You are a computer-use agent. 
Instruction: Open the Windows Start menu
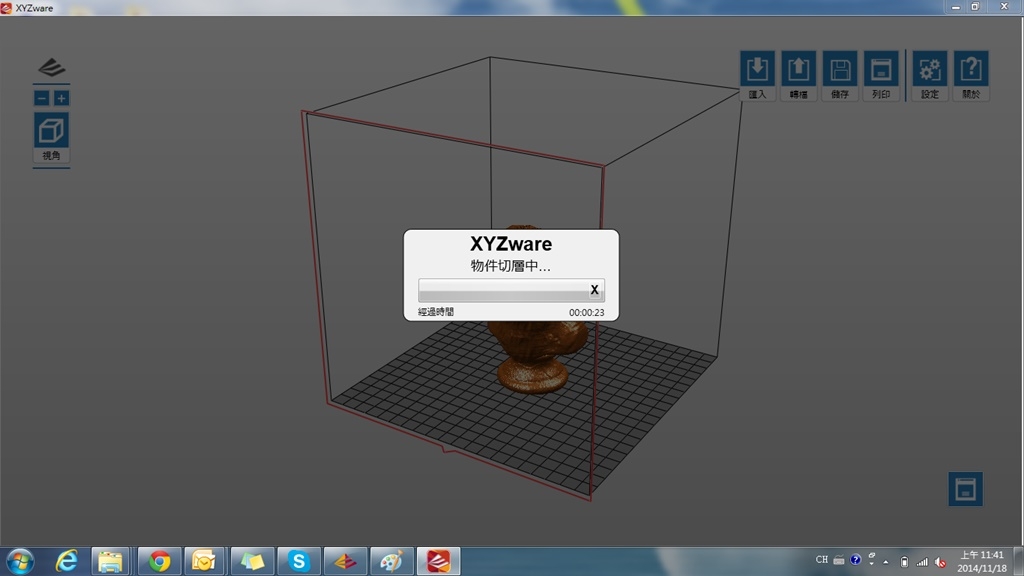point(20,562)
